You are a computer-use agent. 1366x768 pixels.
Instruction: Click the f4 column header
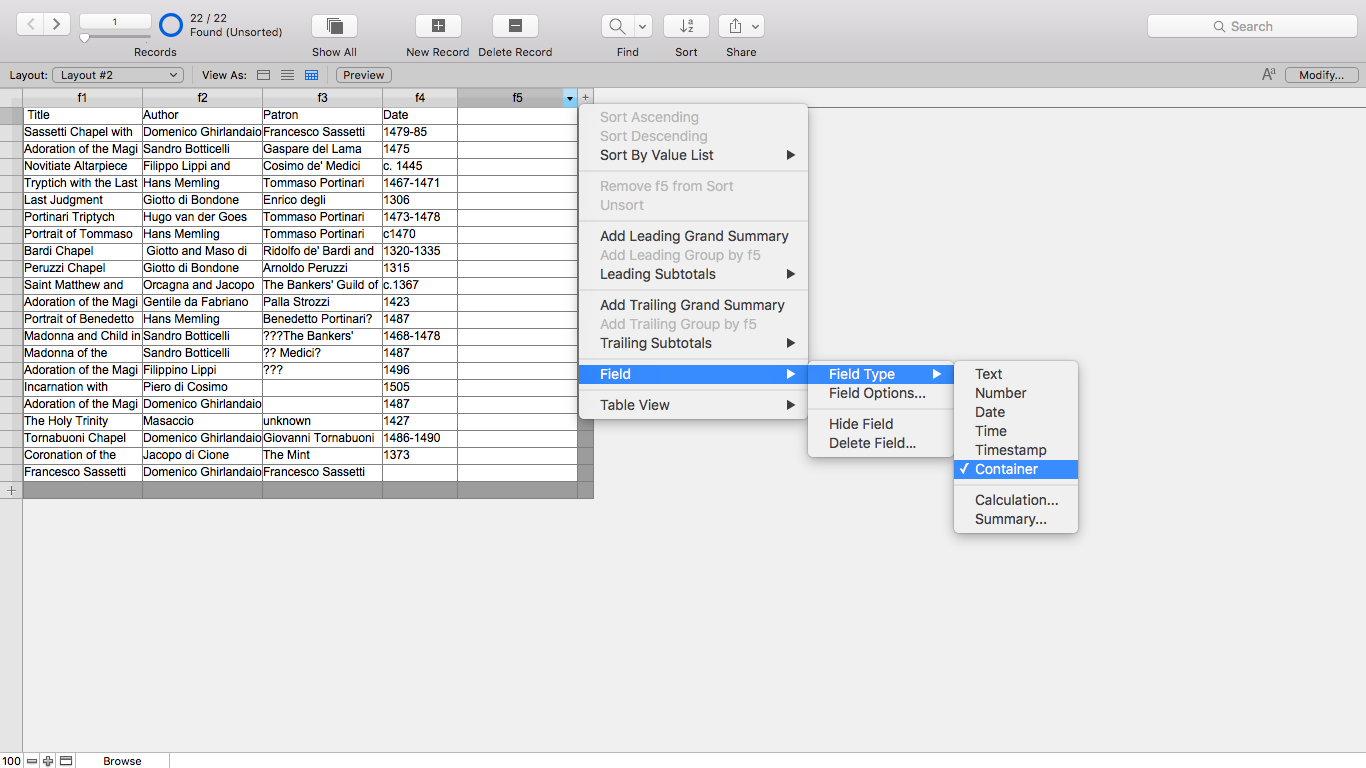(420, 98)
